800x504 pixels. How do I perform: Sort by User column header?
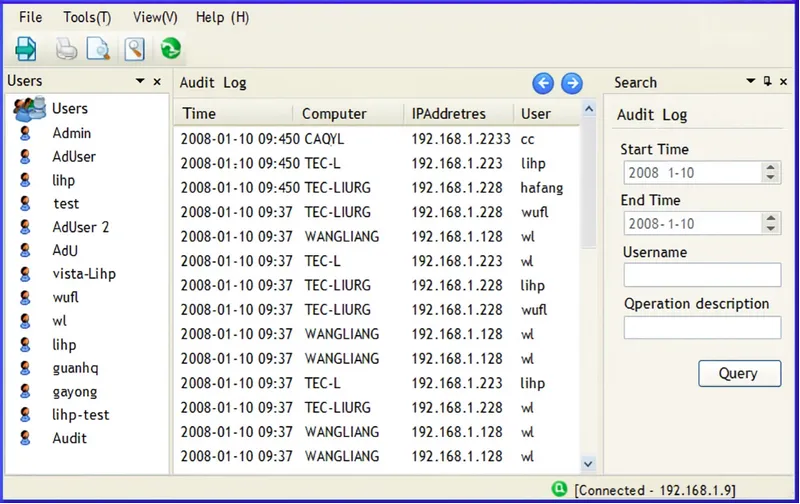click(x=546, y=113)
